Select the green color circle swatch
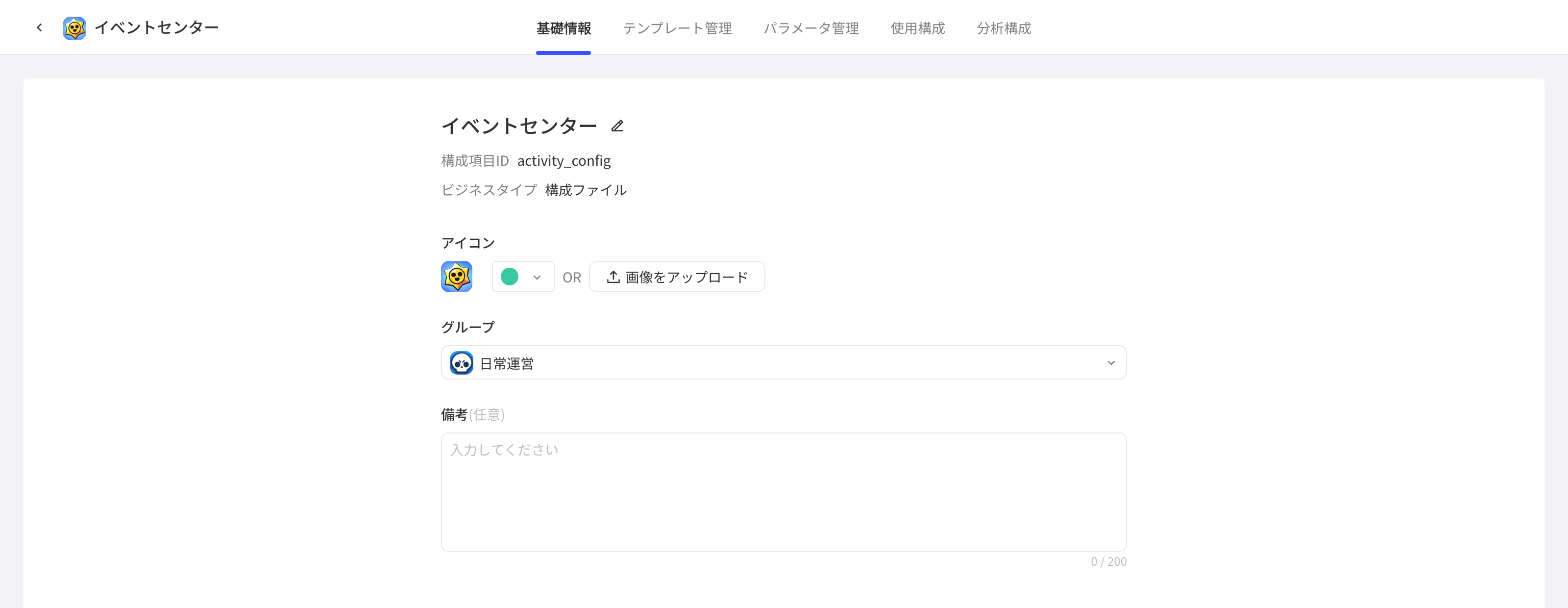This screenshot has width=1568, height=608. pos(510,277)
